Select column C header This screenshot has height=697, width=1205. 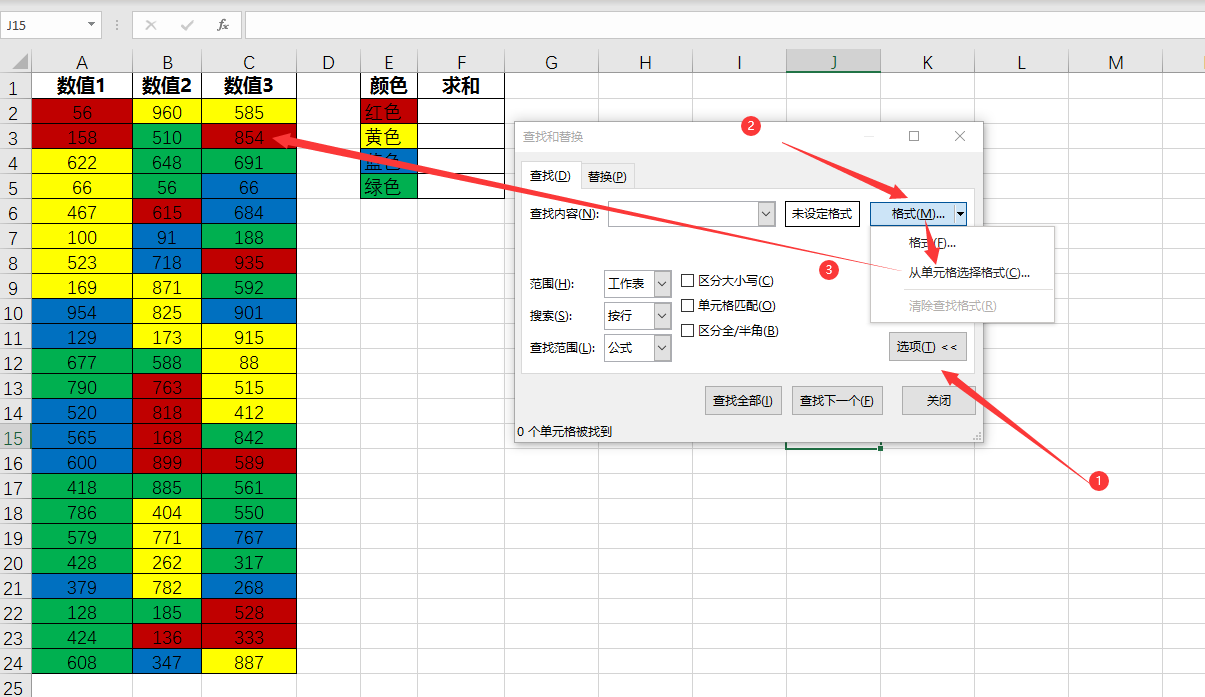(249, 62)
